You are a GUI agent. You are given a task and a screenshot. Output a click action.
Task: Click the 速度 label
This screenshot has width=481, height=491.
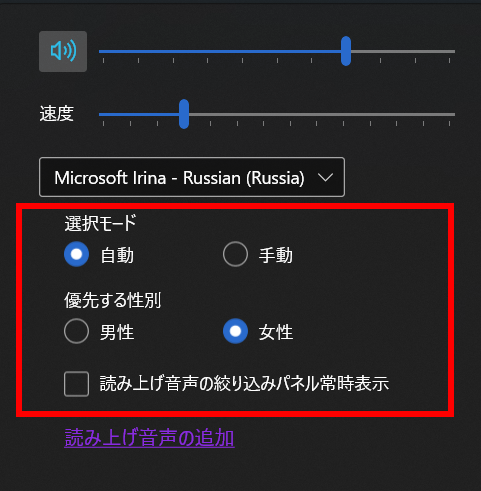56,114
